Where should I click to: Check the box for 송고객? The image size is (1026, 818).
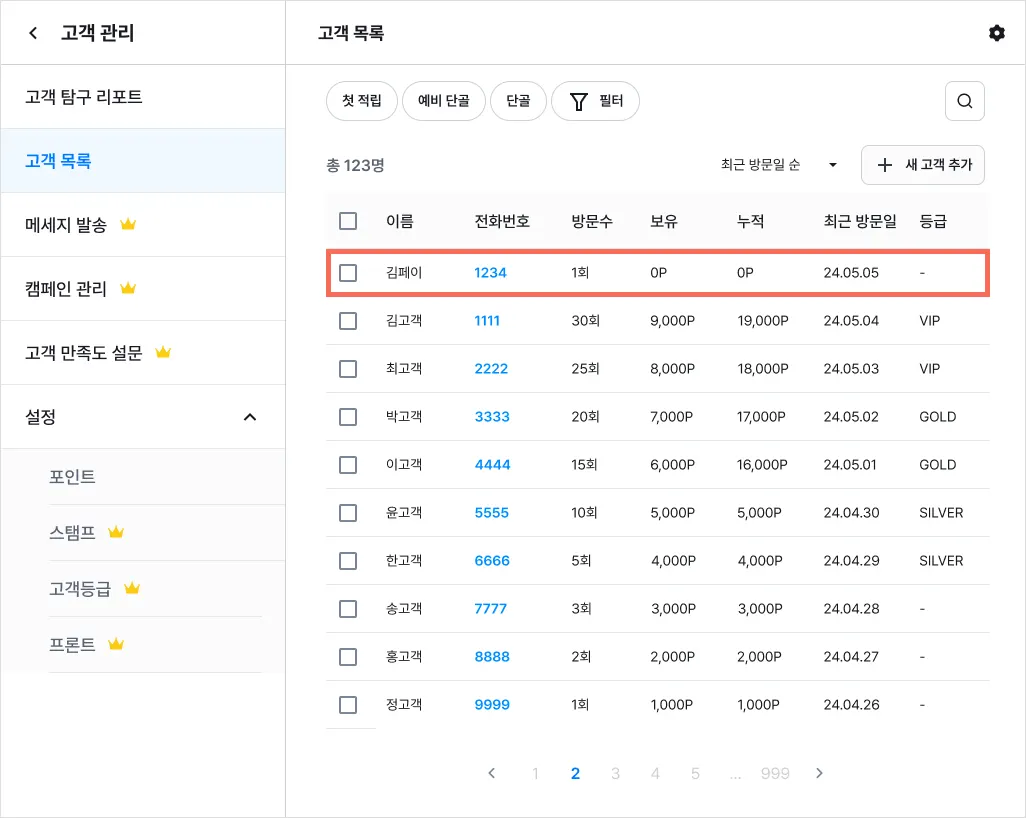pyautogui.click(x=348, y=609)
